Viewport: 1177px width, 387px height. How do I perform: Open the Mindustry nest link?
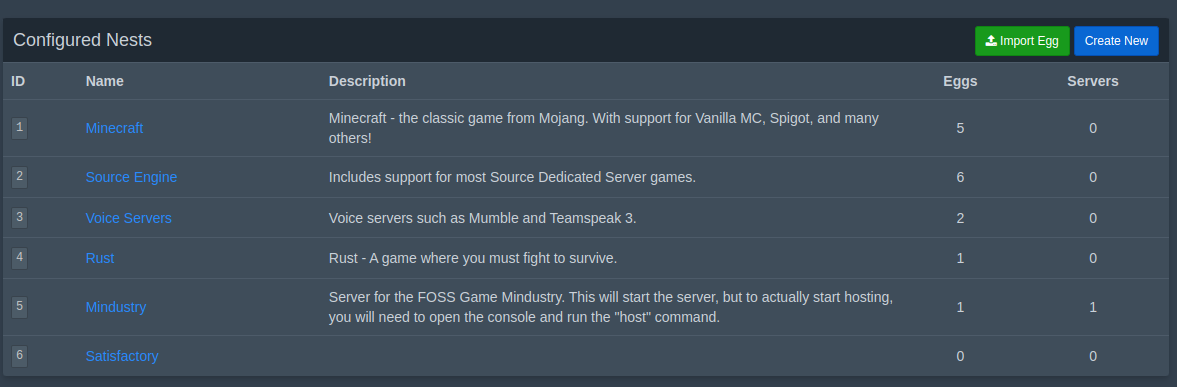click(116, 307)
